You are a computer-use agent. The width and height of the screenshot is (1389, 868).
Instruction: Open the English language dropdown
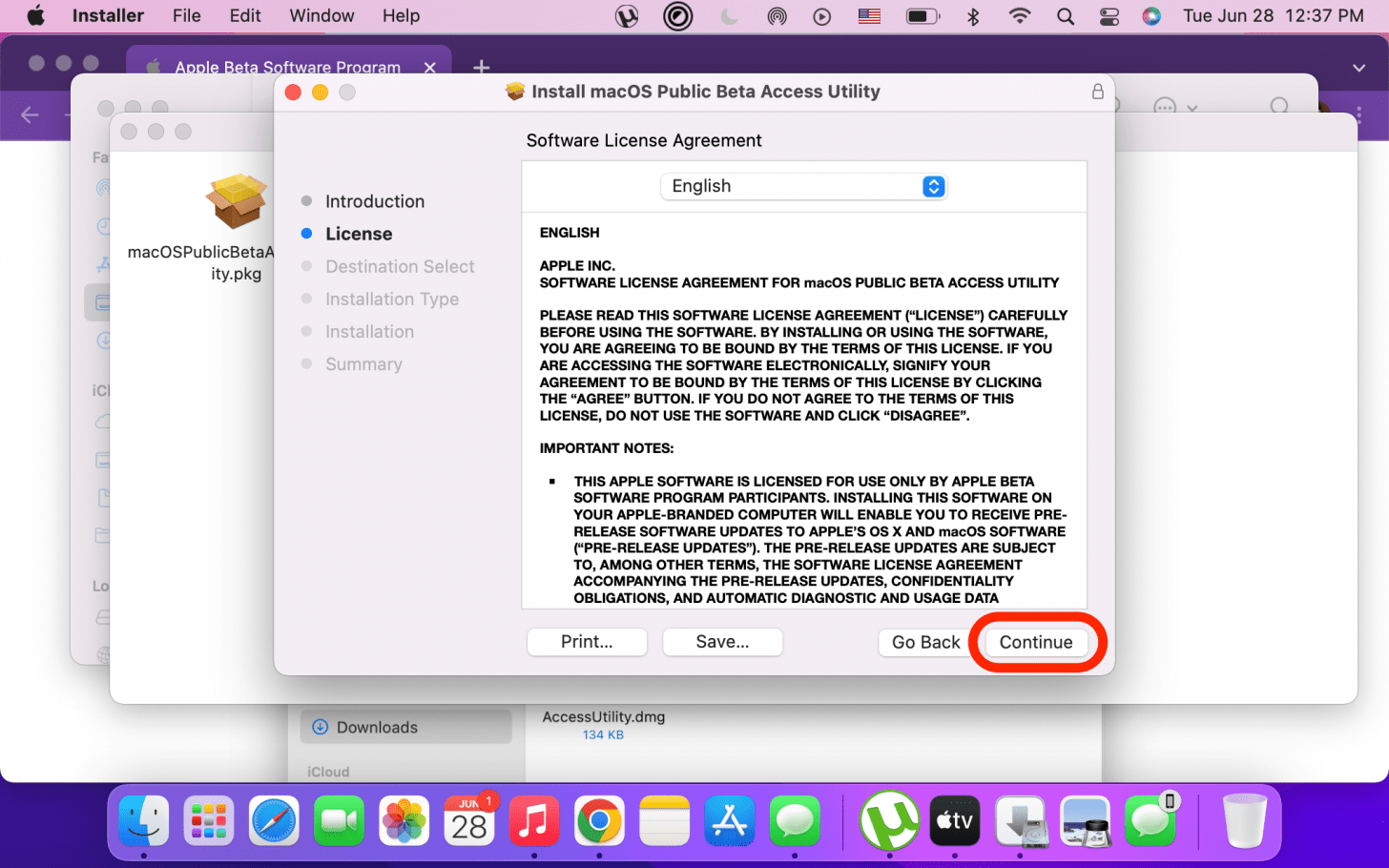coord(803,186)
